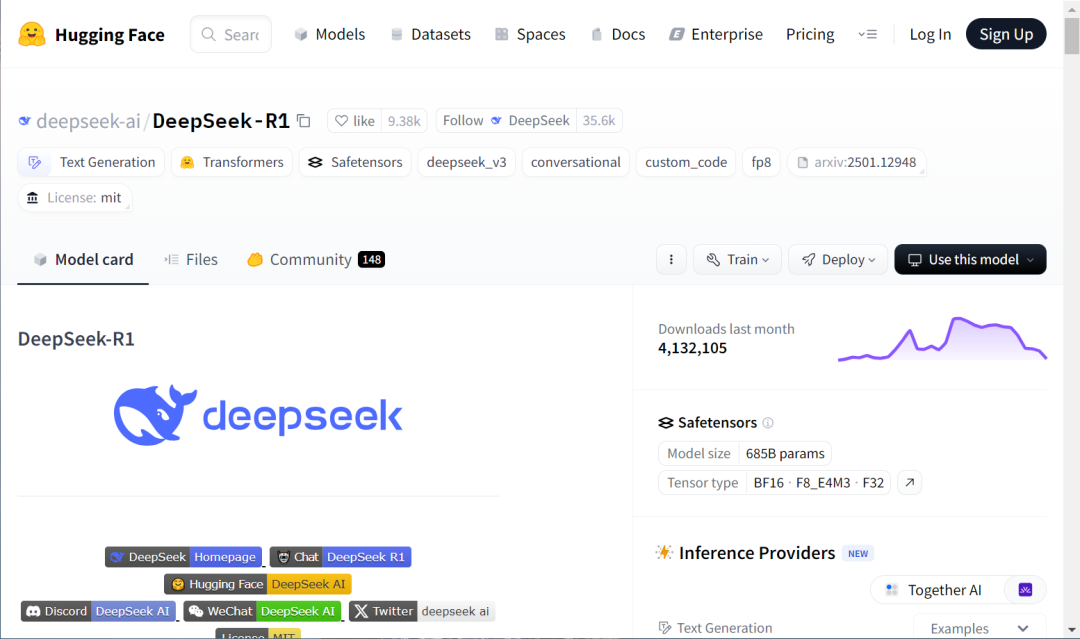The height and width of the screenshot is (639, 1080).
Task: Expand the more navigation menu icon
Action: [x=867, y=34]
